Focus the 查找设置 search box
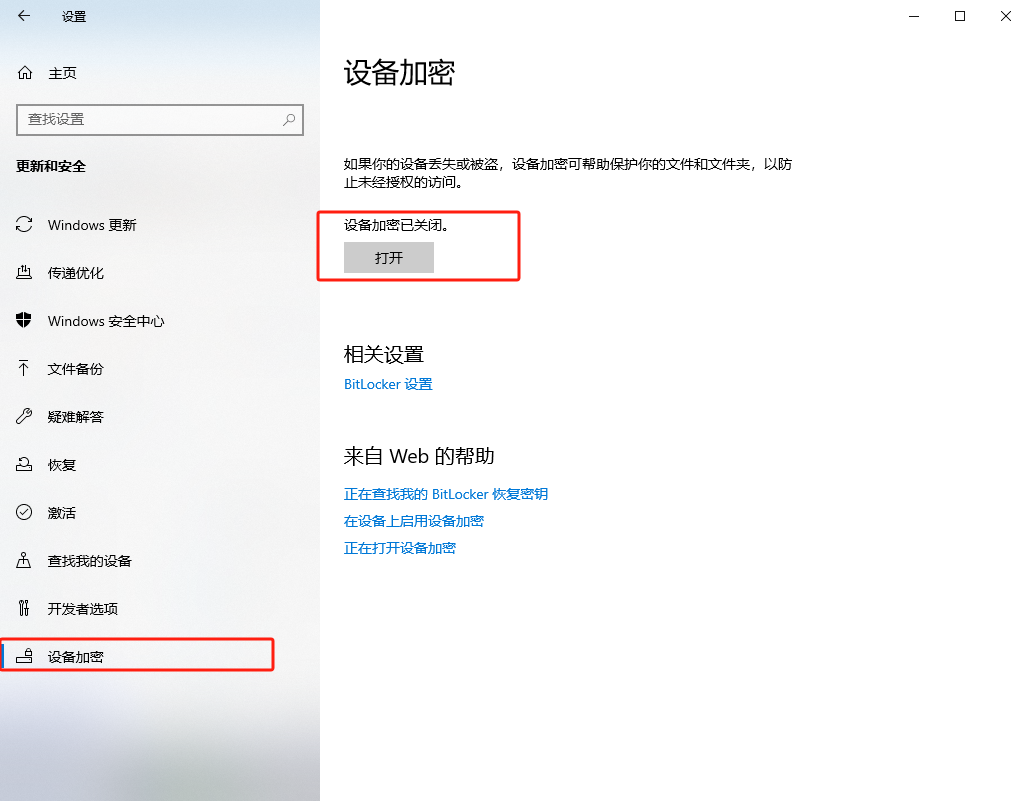Screen dimensions: 1029x801 [x=159, y=119]
